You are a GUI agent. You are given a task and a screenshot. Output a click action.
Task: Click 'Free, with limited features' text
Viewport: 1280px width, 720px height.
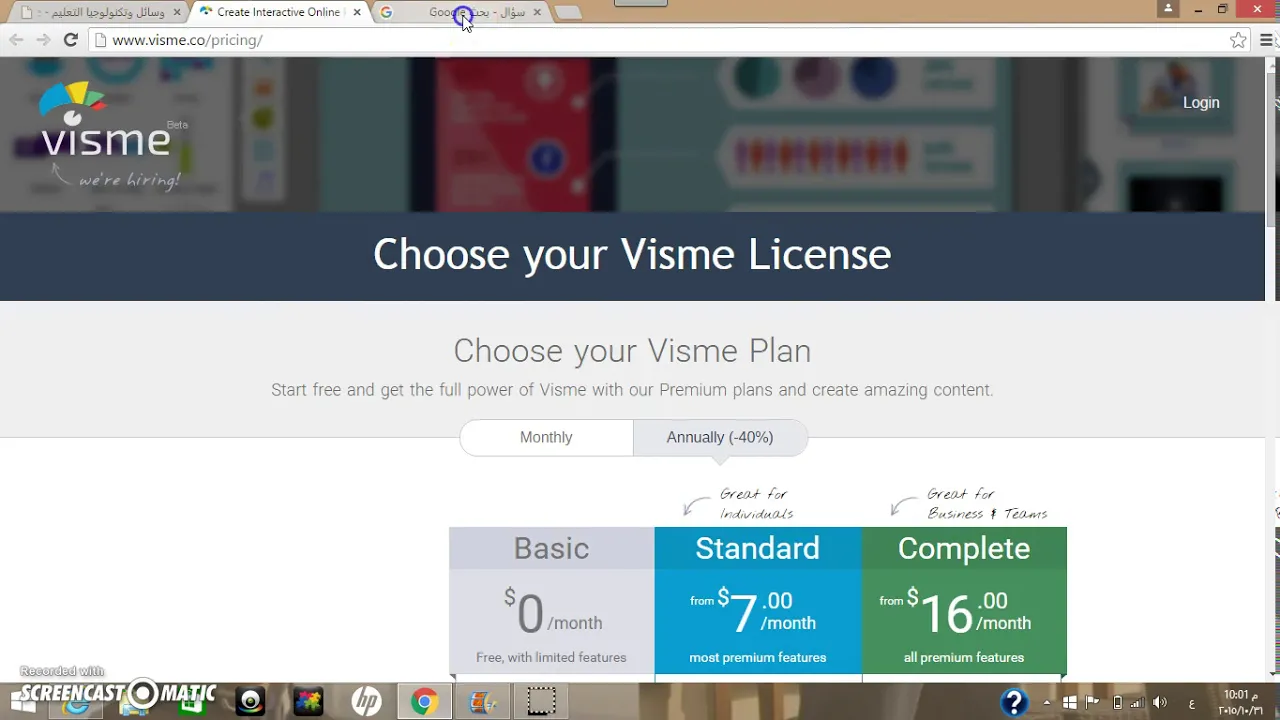click(551, 657)
